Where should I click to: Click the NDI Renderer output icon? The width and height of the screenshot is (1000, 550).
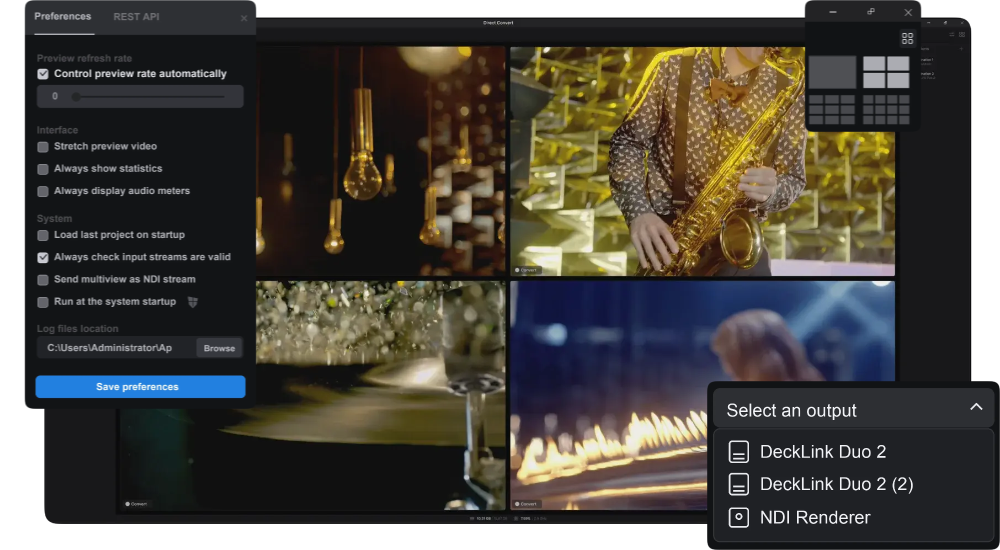(x=739, y=517)
